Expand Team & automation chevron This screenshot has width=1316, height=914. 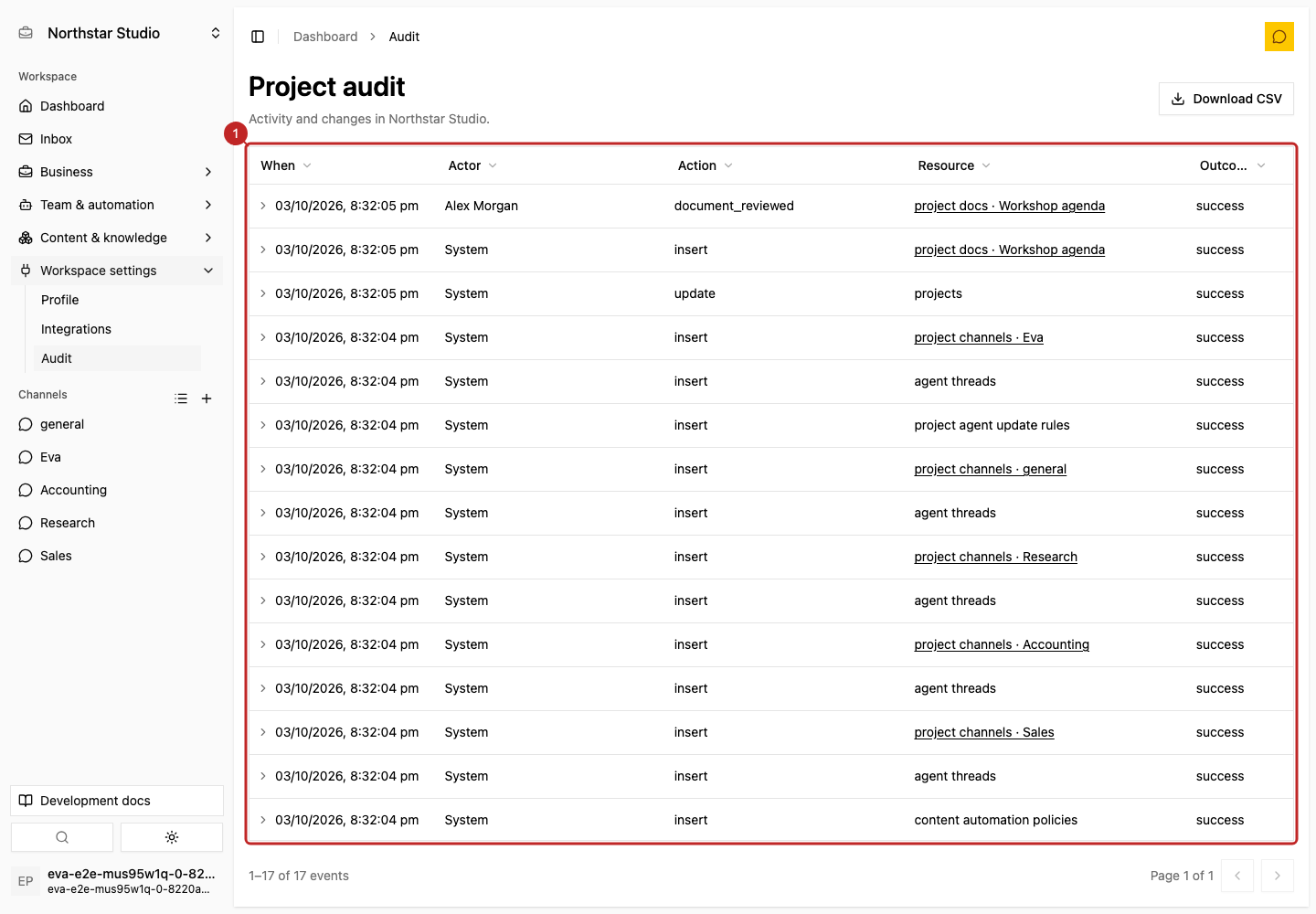(x=208, y=205)
